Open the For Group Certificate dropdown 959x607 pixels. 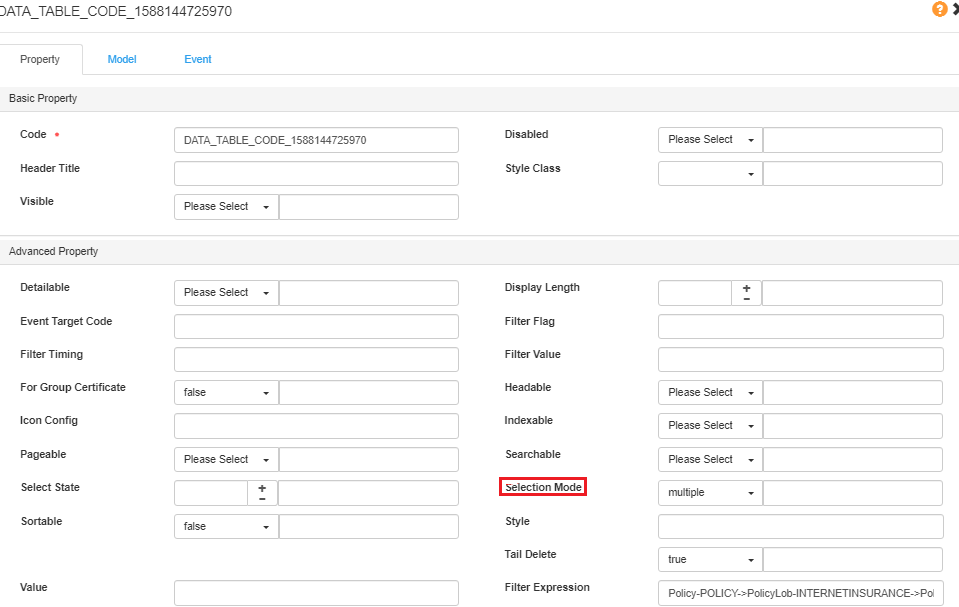click(x=226, y=393)
